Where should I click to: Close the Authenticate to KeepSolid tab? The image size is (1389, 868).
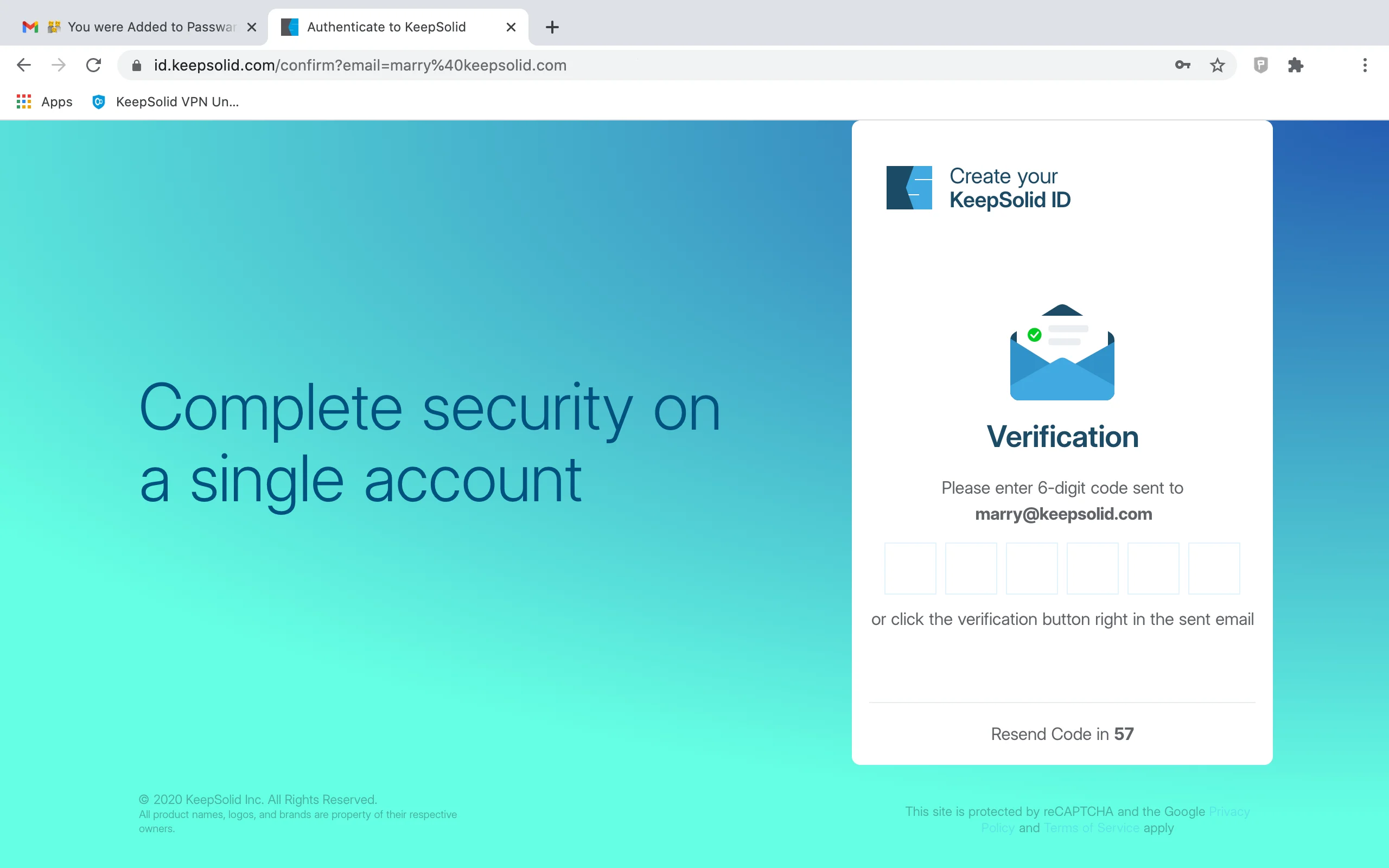(511, 27)
